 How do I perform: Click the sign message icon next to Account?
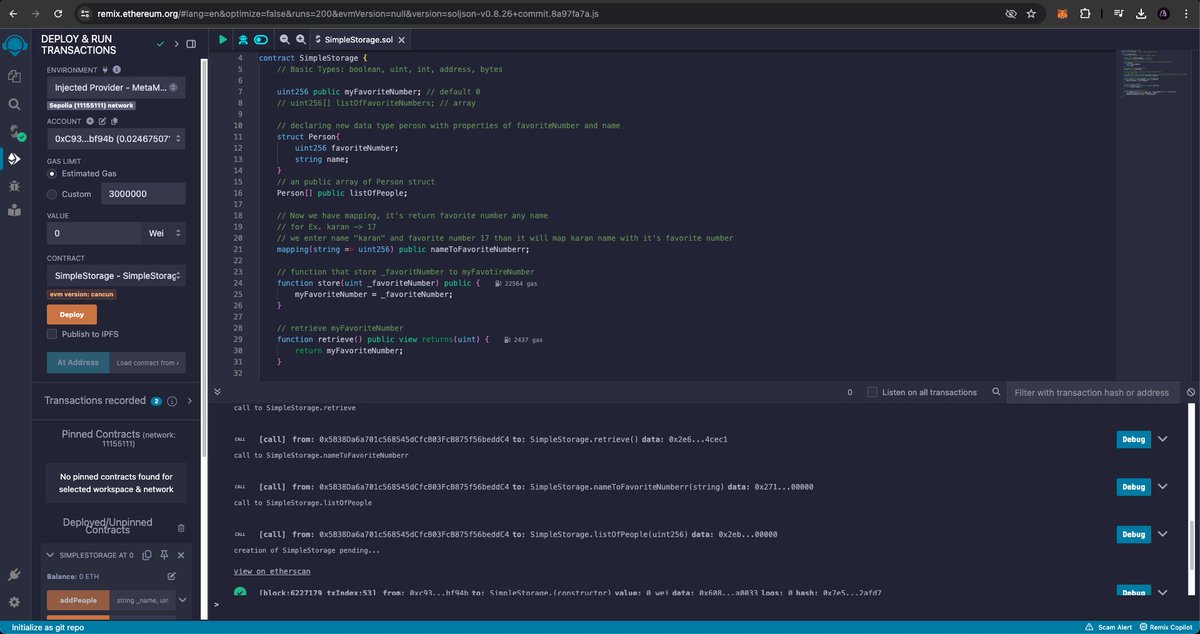point(101,121)
